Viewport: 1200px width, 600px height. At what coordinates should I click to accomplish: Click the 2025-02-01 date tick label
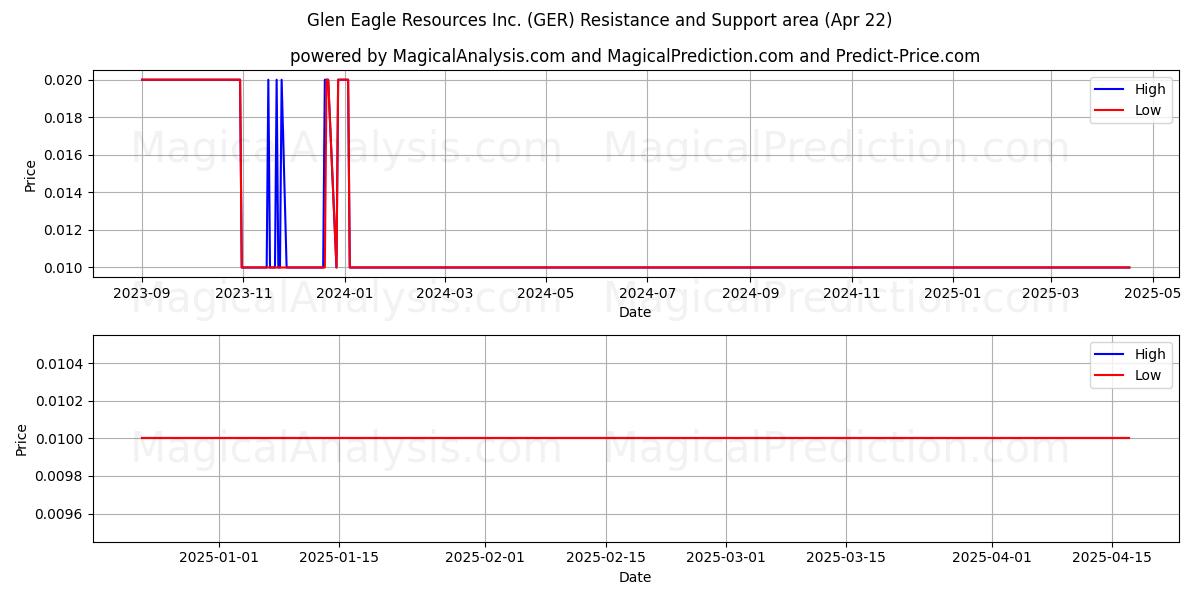[x=485, y=558]
